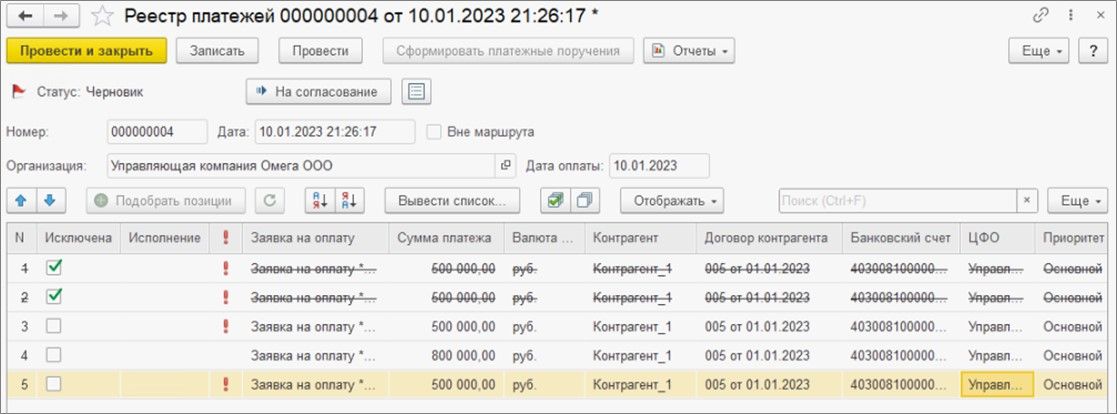
Task: Move row down with blue arrow
Action: tap(50, 200)
